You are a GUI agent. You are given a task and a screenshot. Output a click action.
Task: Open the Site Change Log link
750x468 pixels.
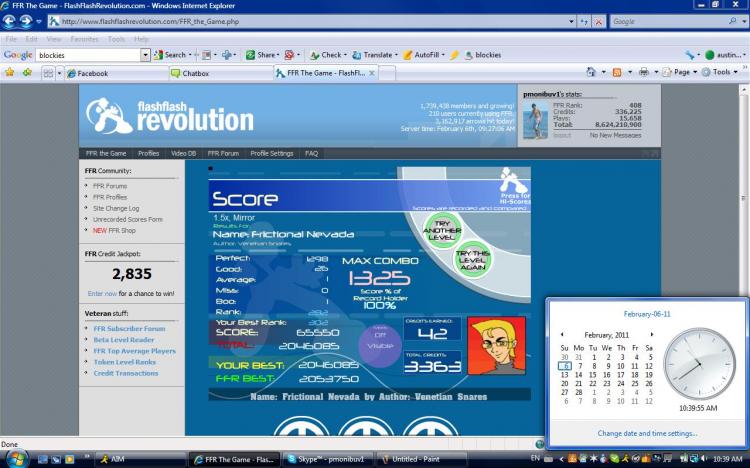coord(116,209)
